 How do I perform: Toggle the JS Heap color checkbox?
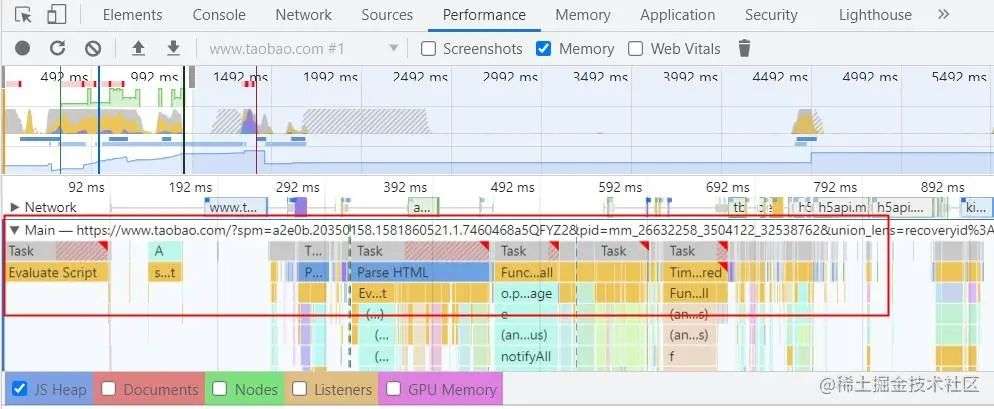coord(20,389)
